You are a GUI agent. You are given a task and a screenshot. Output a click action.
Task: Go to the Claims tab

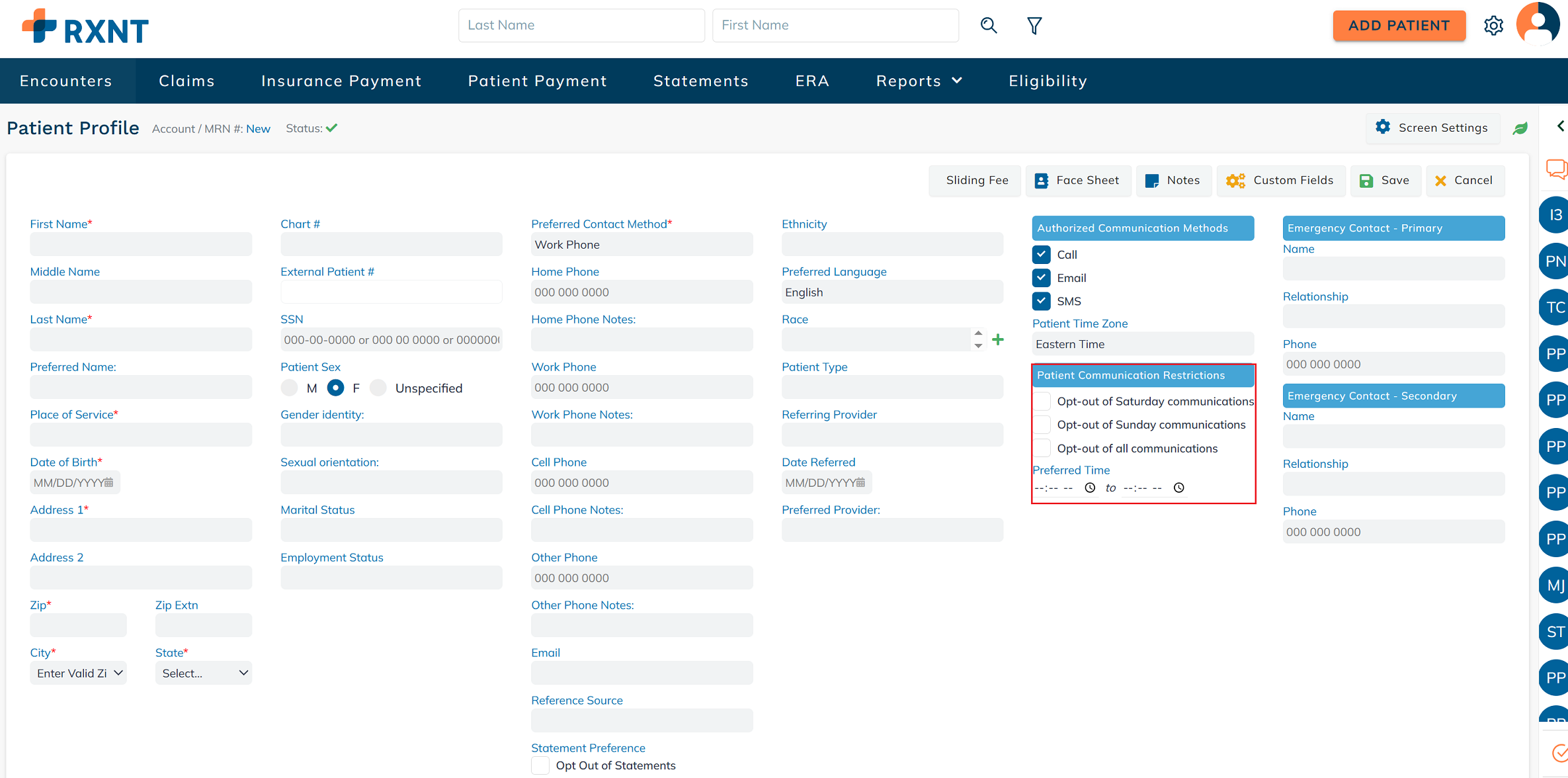(186, 81)
